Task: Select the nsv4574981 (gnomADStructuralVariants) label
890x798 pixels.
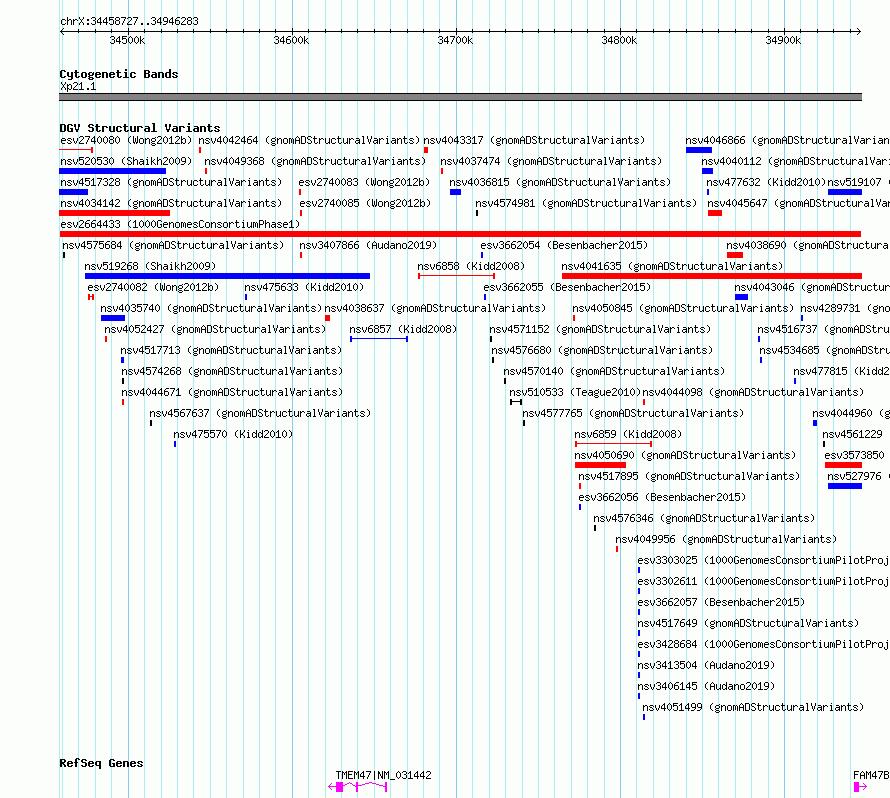Action: pyautogui.click(x=586, y=203)
